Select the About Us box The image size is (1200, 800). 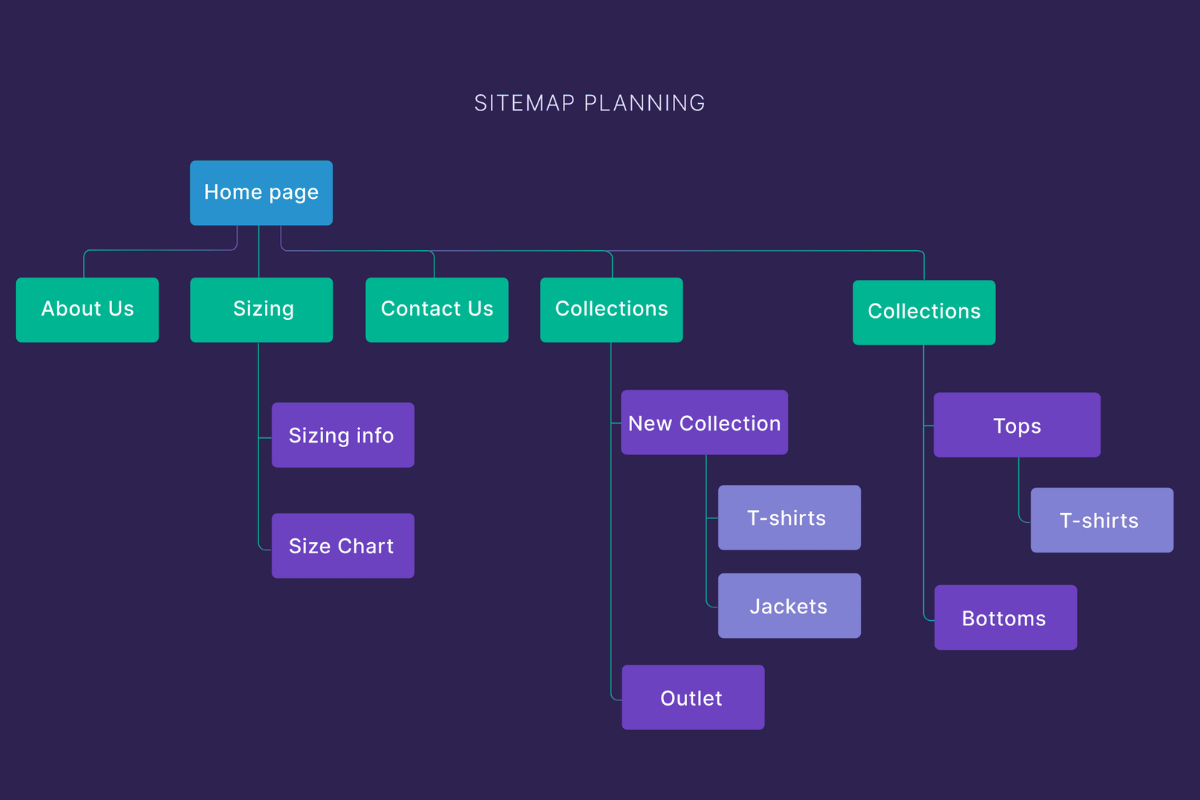(87, 310)
